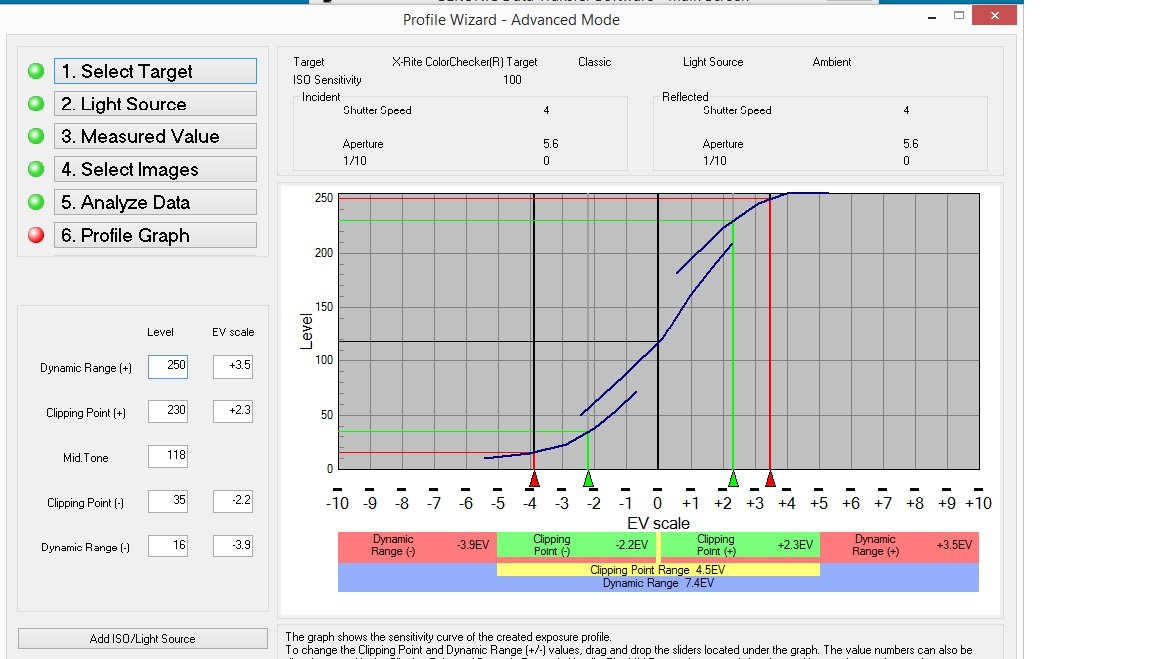Click the green status dot beside Light Source
The width and height of the screenshot is (1152, 659).
36,104
